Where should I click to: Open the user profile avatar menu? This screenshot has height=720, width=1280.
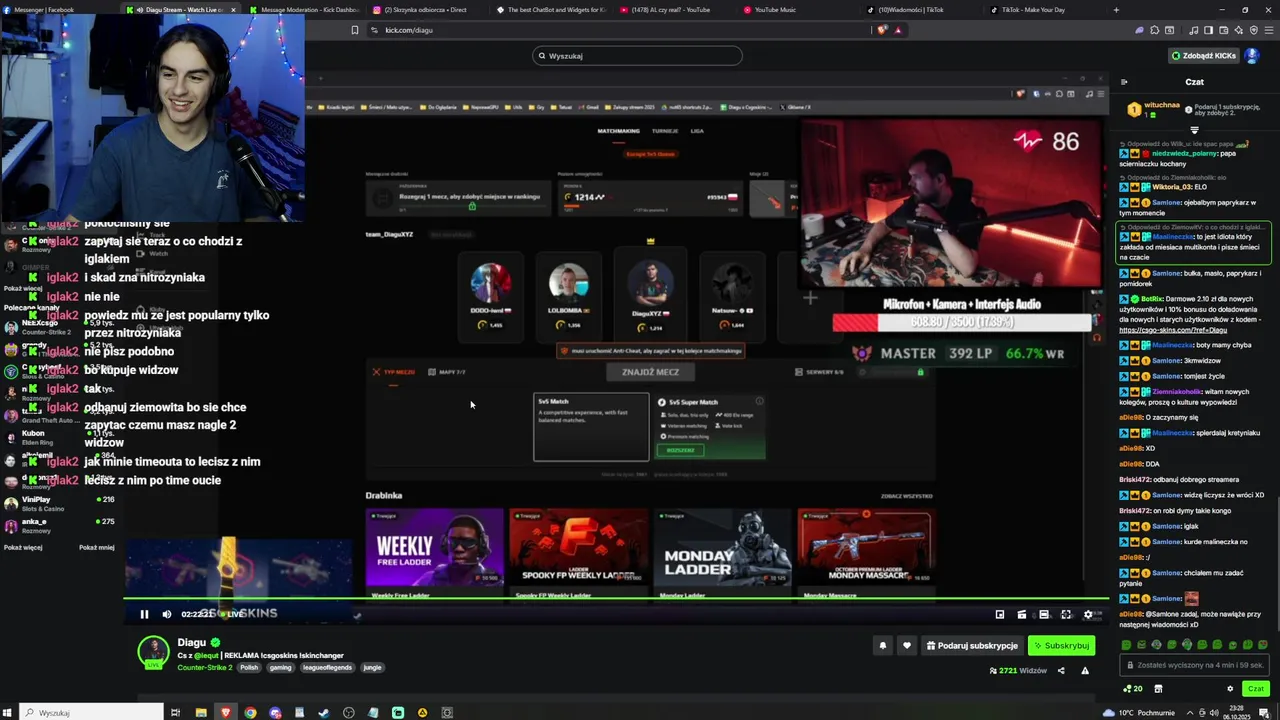pos(1251,56)
